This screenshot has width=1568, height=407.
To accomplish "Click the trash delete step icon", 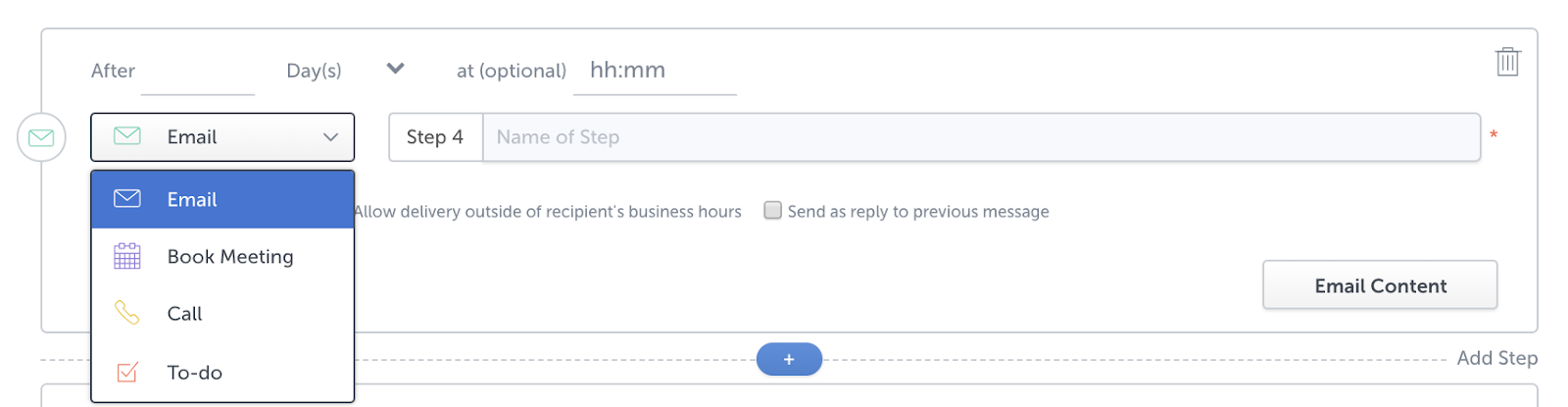I will click(x=1507, y=62).
